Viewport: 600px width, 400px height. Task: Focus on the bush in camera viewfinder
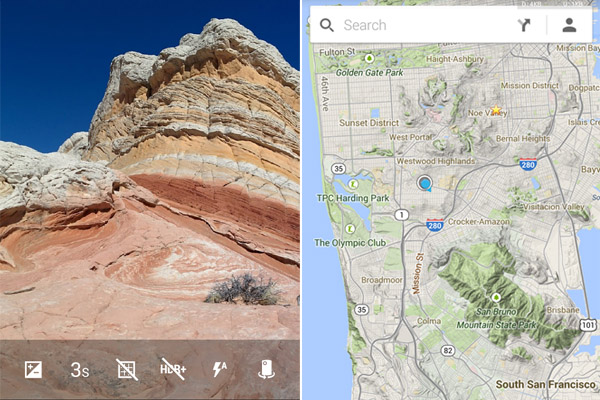pos(242,289)
